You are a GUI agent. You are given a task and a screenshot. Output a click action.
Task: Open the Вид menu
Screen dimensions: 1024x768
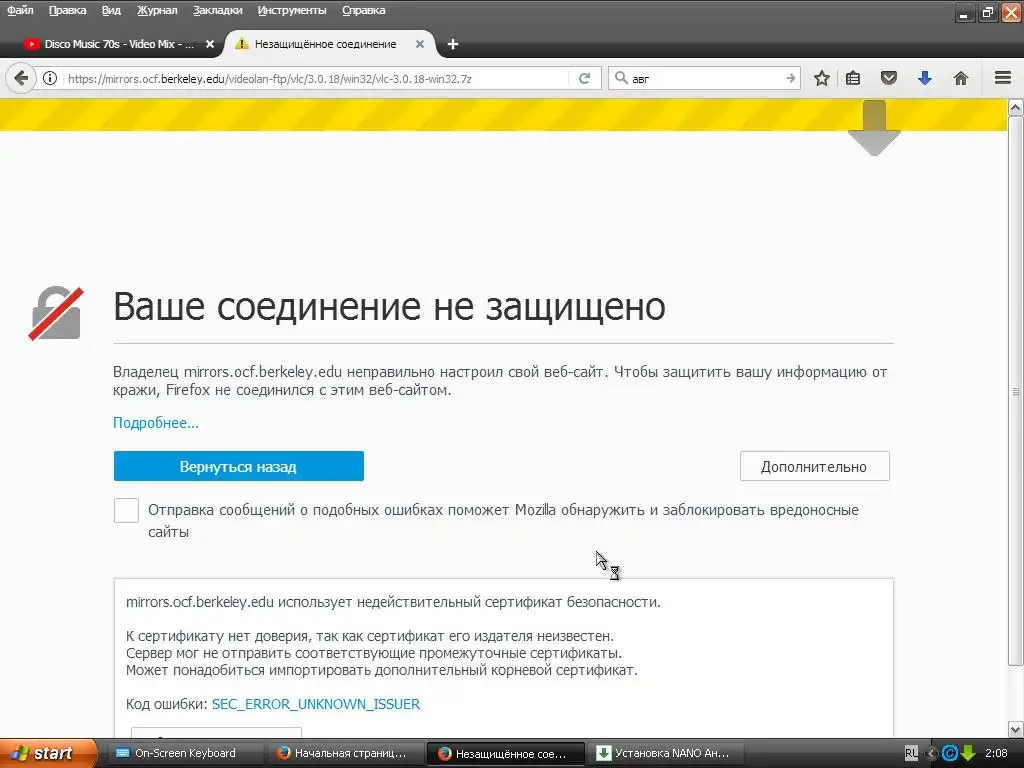pos(112,10)
